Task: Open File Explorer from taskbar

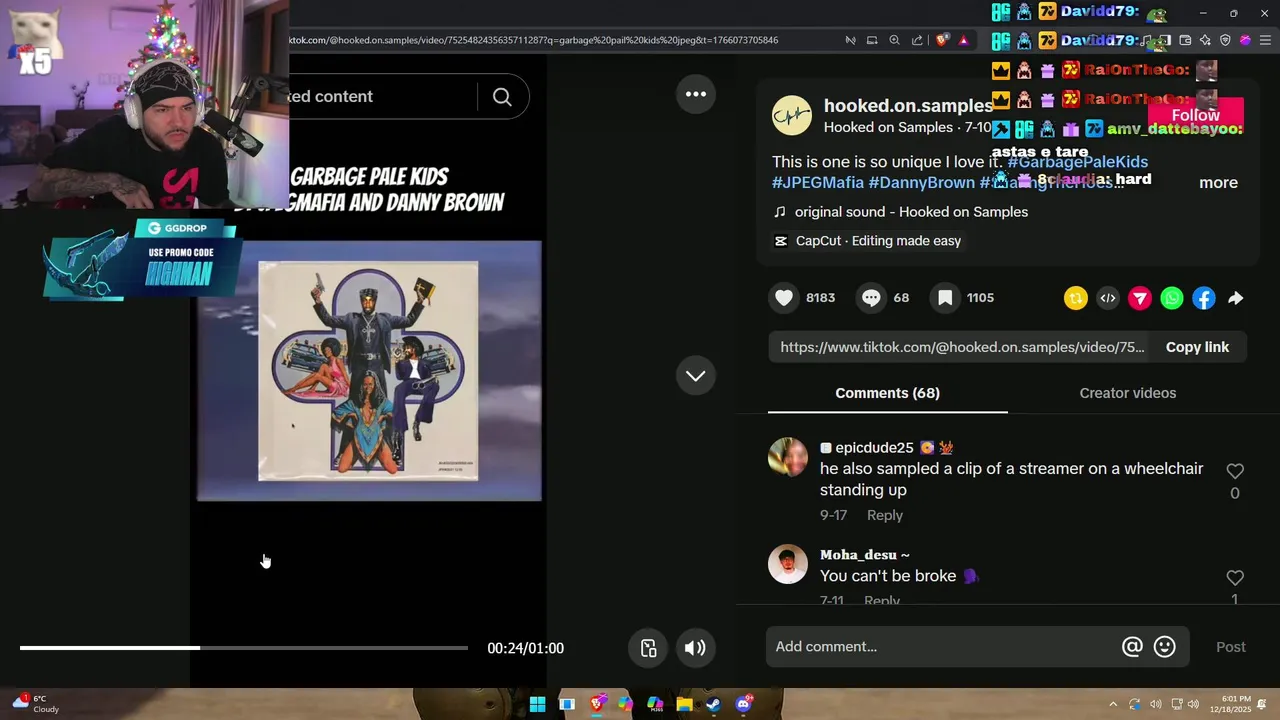Action: pyautogui.click(x=684, y=704)
